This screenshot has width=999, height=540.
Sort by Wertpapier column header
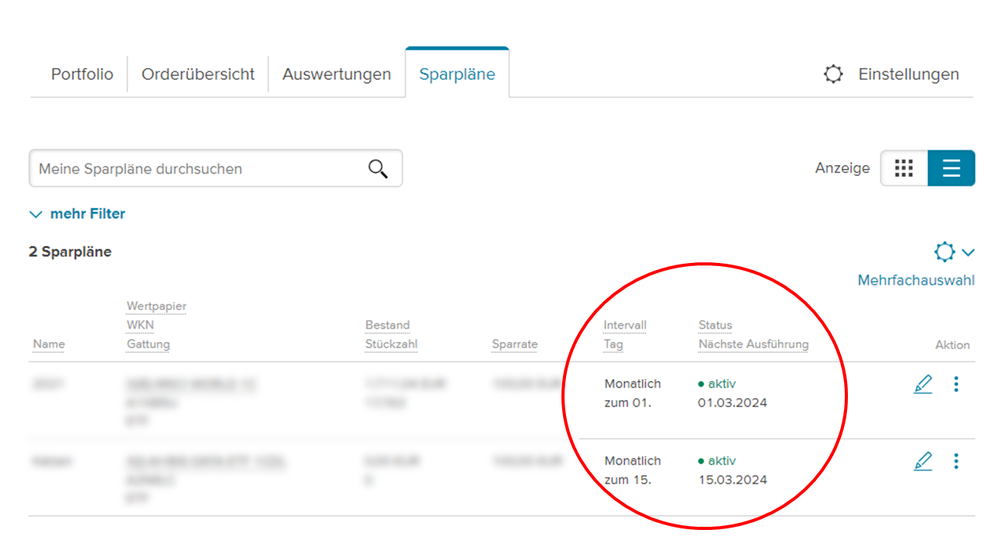[x=156, y=306]
